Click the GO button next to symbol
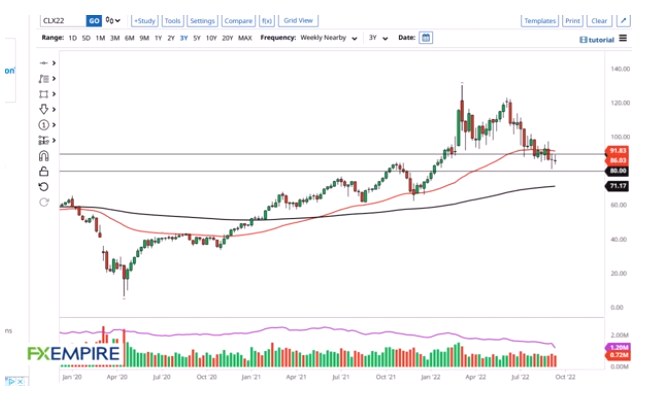 point(94,20)
